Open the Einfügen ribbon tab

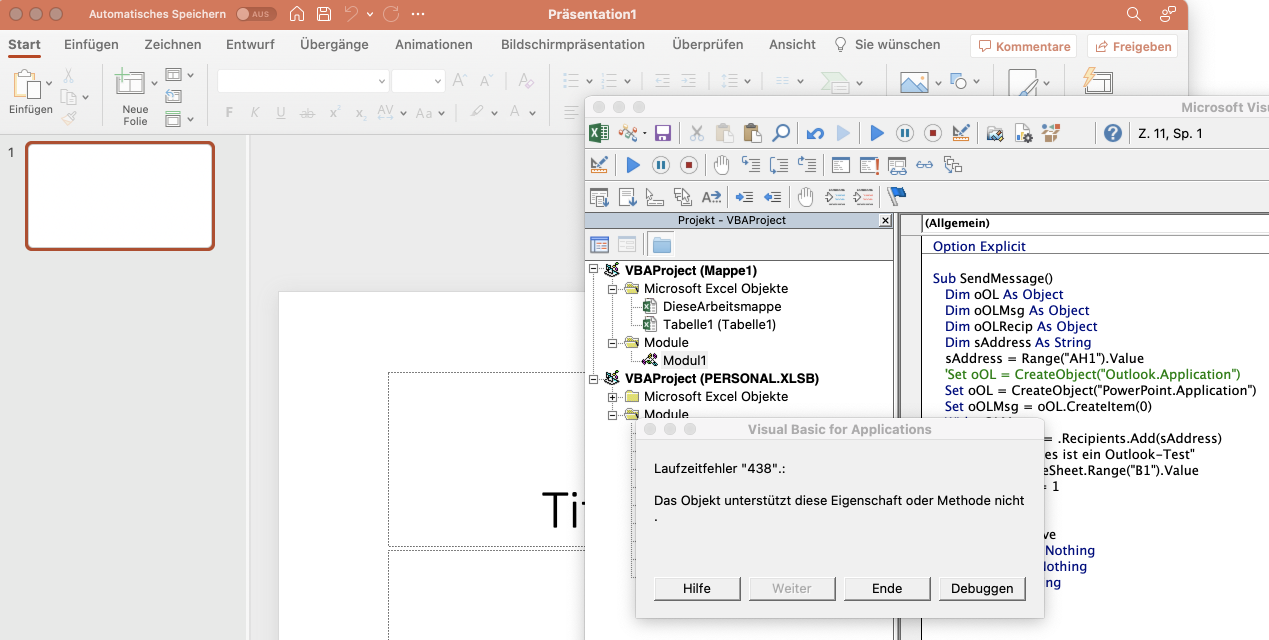[x=91, y=44]
